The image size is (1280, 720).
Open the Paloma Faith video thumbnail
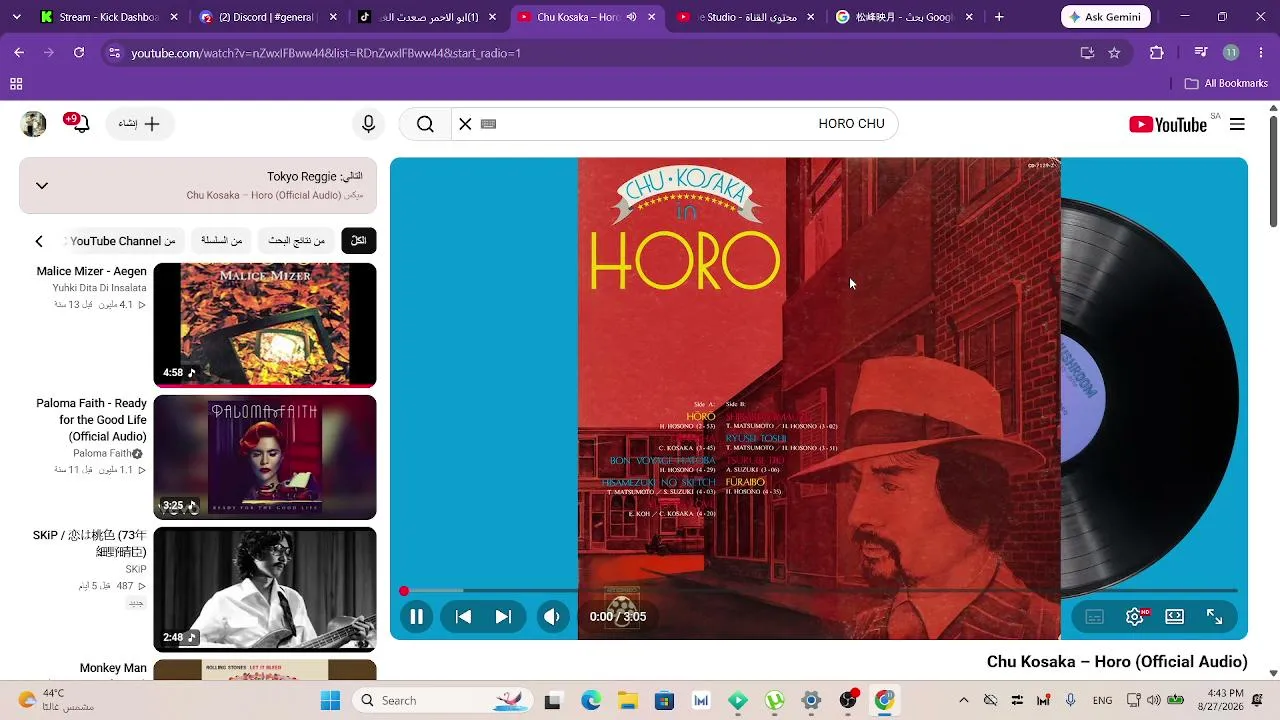[x=265, y=457]
